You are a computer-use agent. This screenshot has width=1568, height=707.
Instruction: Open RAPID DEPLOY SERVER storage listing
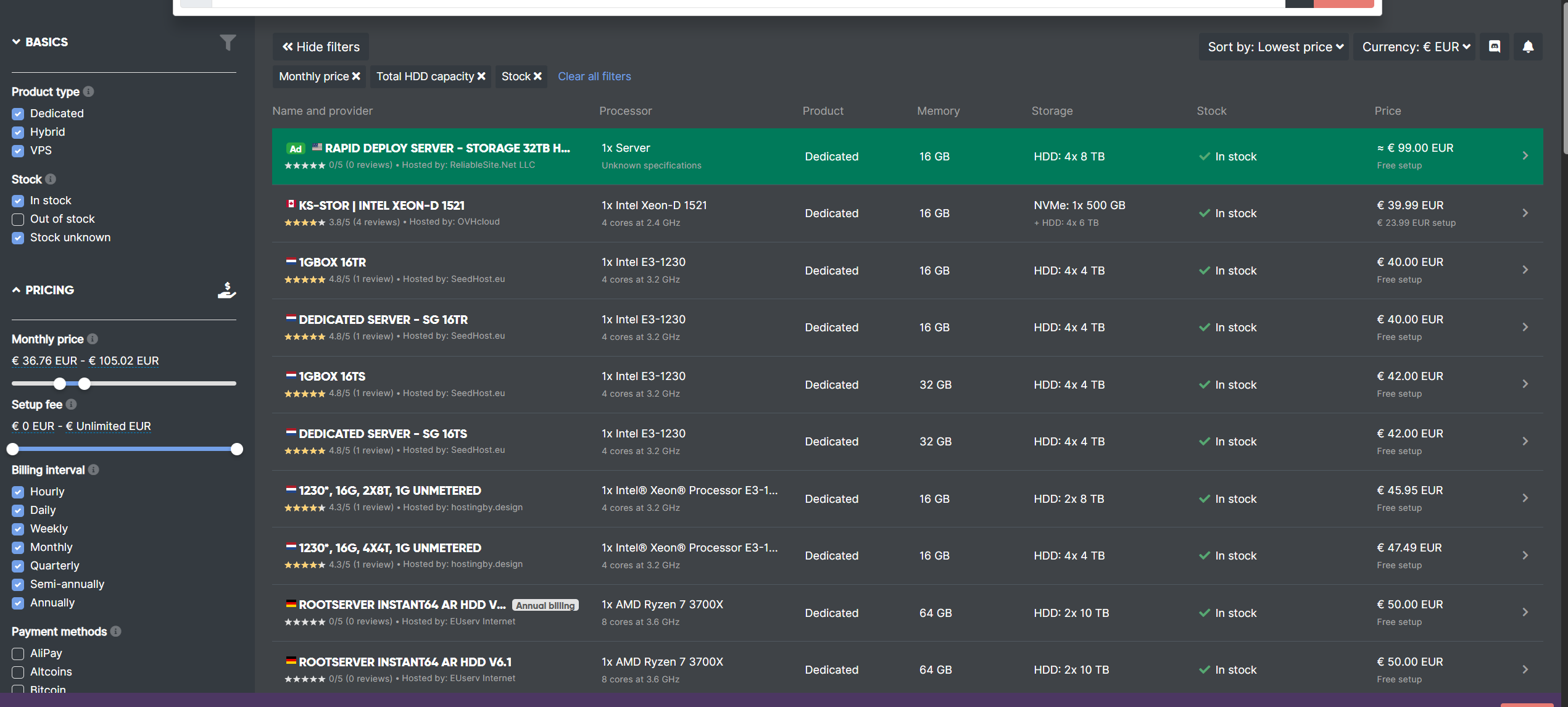[x=447, y=148]
